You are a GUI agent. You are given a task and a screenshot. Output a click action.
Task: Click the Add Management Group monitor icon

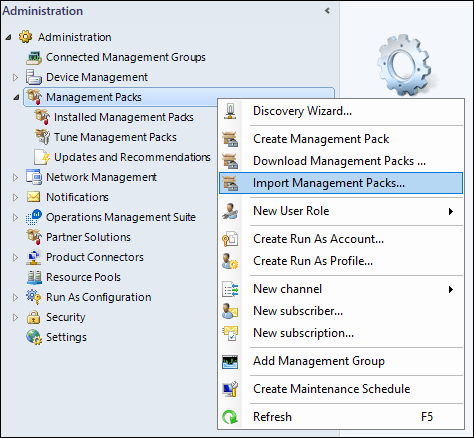[230, 361]
